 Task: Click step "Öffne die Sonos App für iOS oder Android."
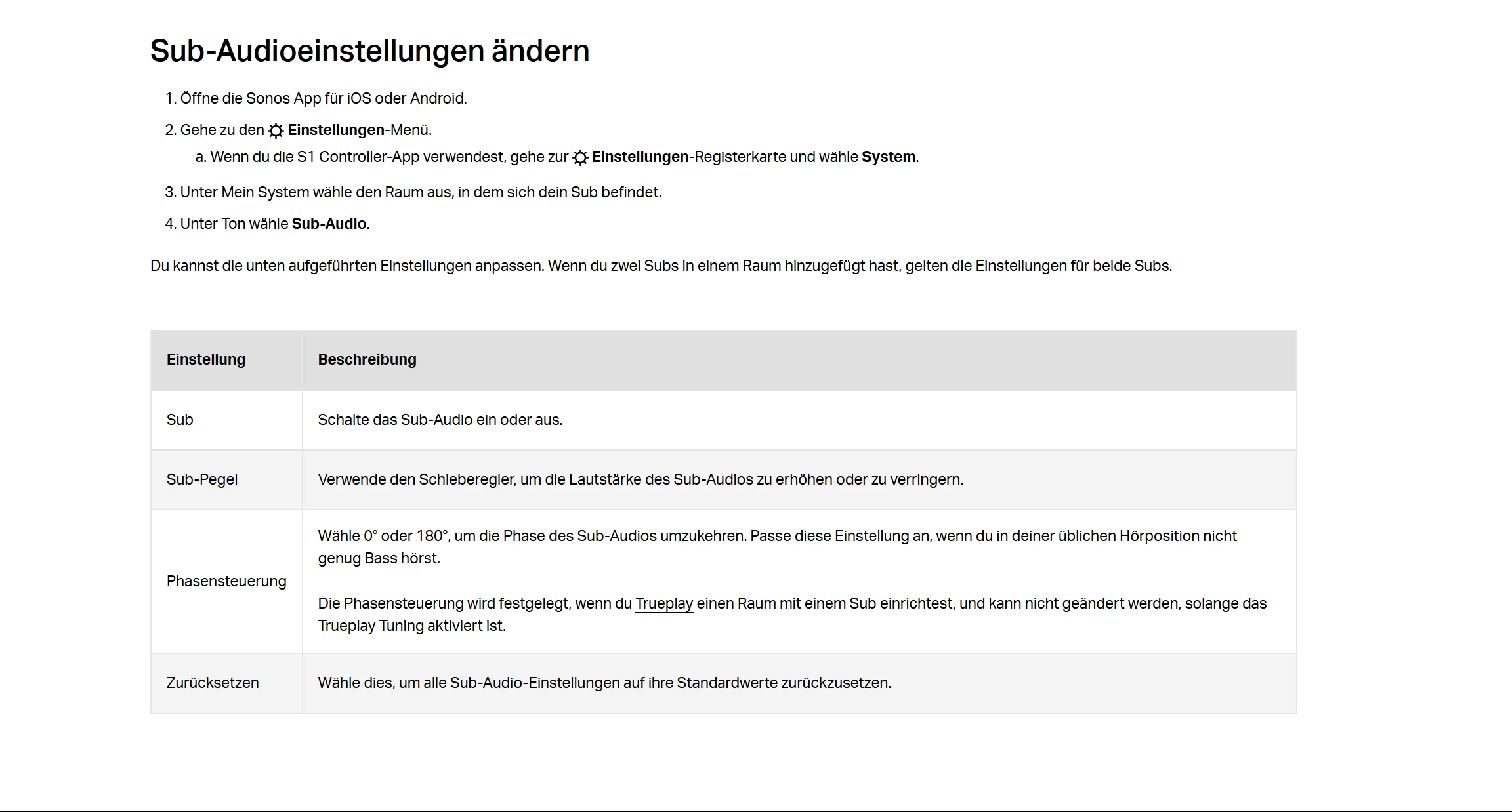click(x=324, y=98)
